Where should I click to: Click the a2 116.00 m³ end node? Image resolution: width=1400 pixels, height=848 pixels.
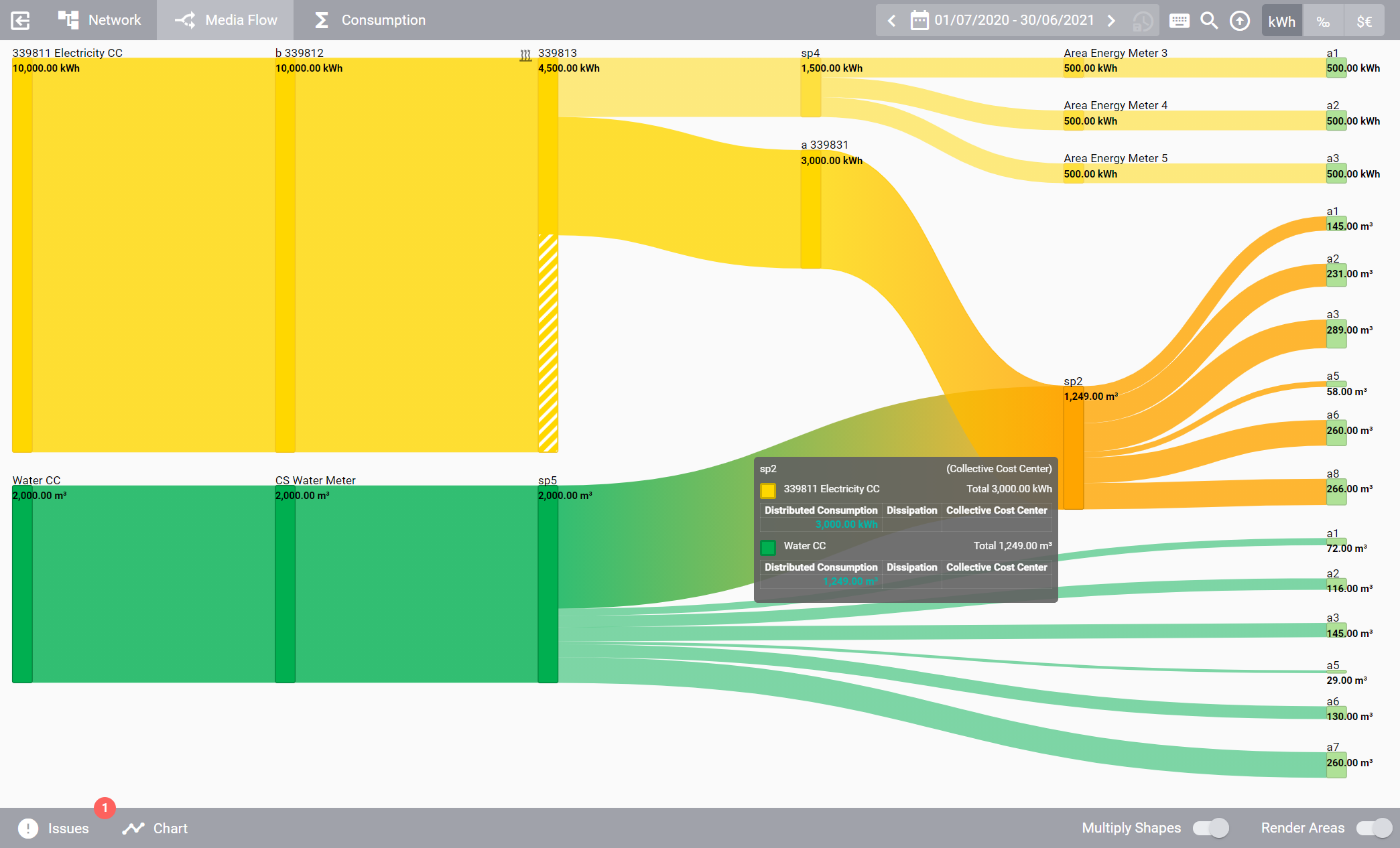click(1336, 585)
